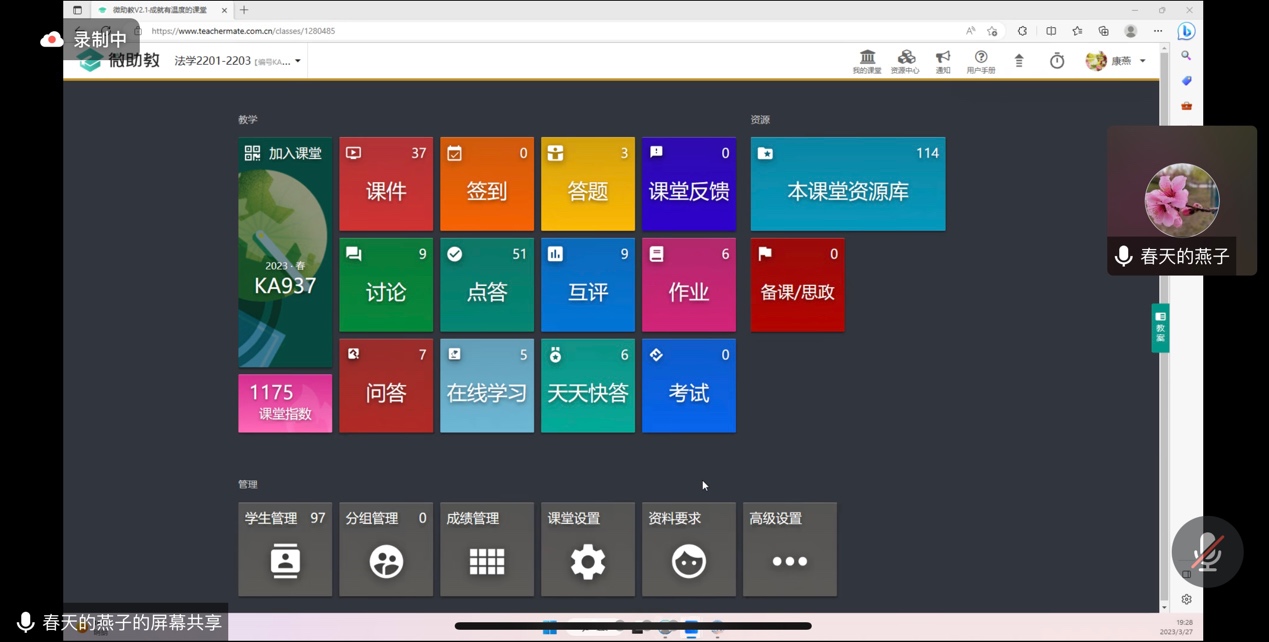Open 成绩管理 grade management grid tile
1269x642 pixels.
point(487,549)
